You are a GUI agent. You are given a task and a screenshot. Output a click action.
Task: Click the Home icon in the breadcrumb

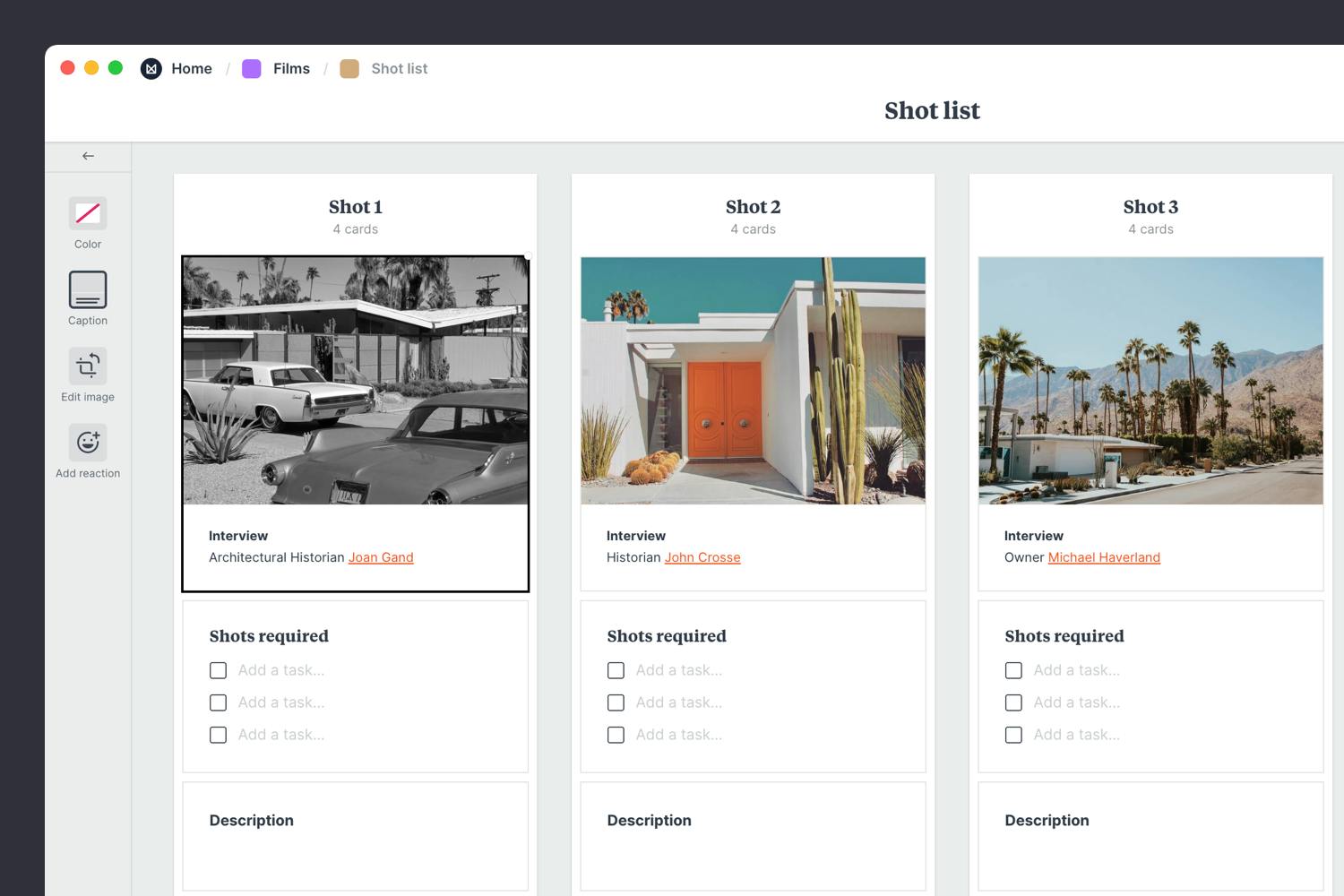click(x=151, y=68)
